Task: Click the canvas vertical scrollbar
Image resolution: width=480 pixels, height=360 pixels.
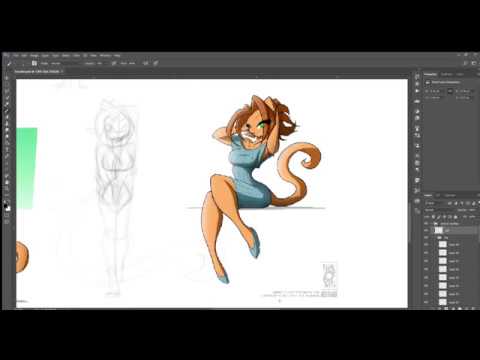Action: tap(410, 222)
